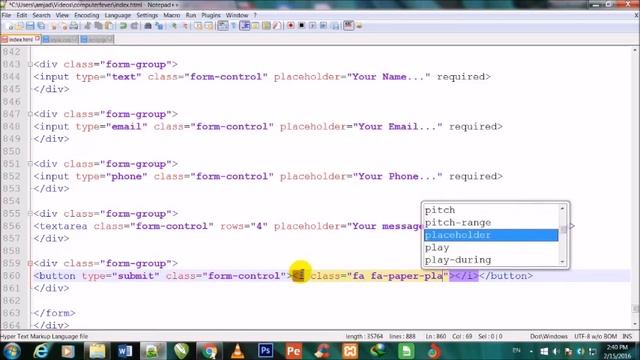Click the black Stop Recording icon
Screen dimensions: 640x360
302,26
